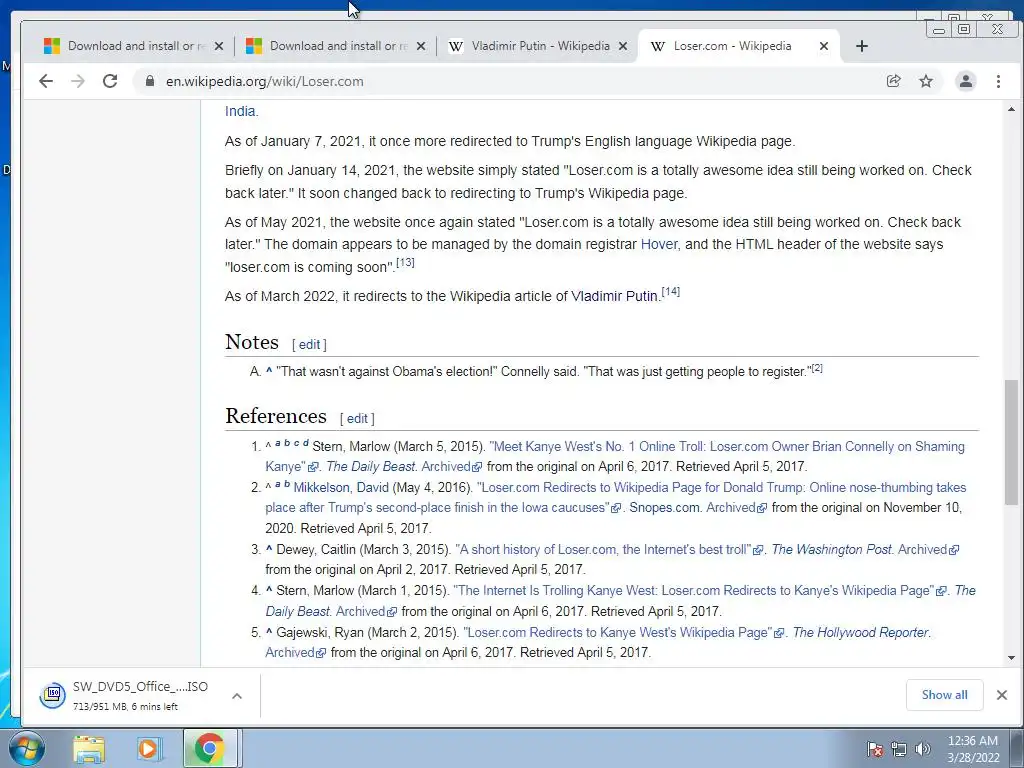The image size is (1024, 768).
Task: Click the caret backlink of reference 3
Action: point(268,549)
